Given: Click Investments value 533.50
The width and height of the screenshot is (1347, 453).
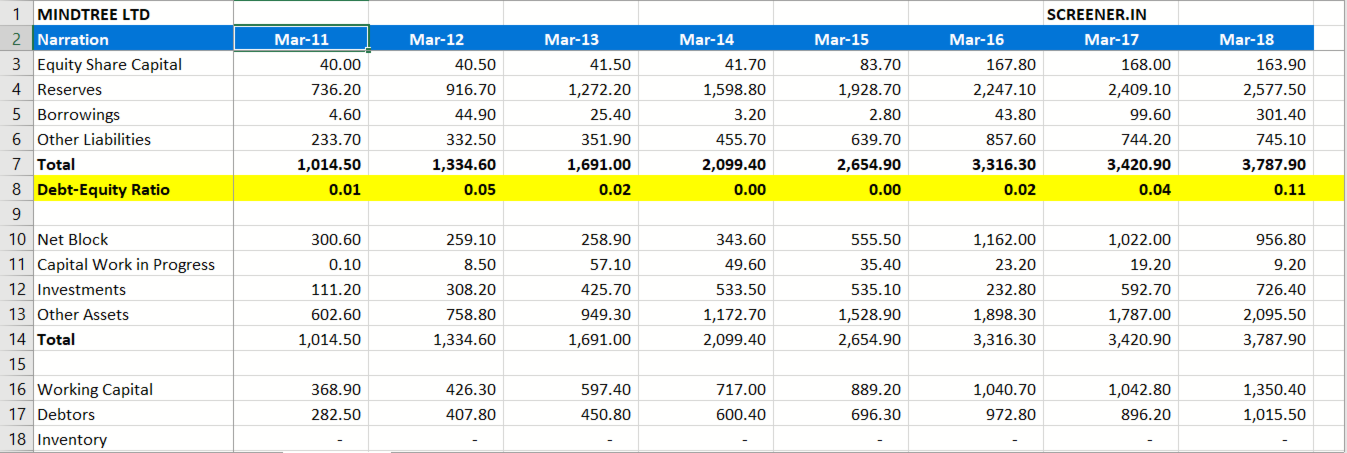Looking at the screenshot, I should click(741, 289).
